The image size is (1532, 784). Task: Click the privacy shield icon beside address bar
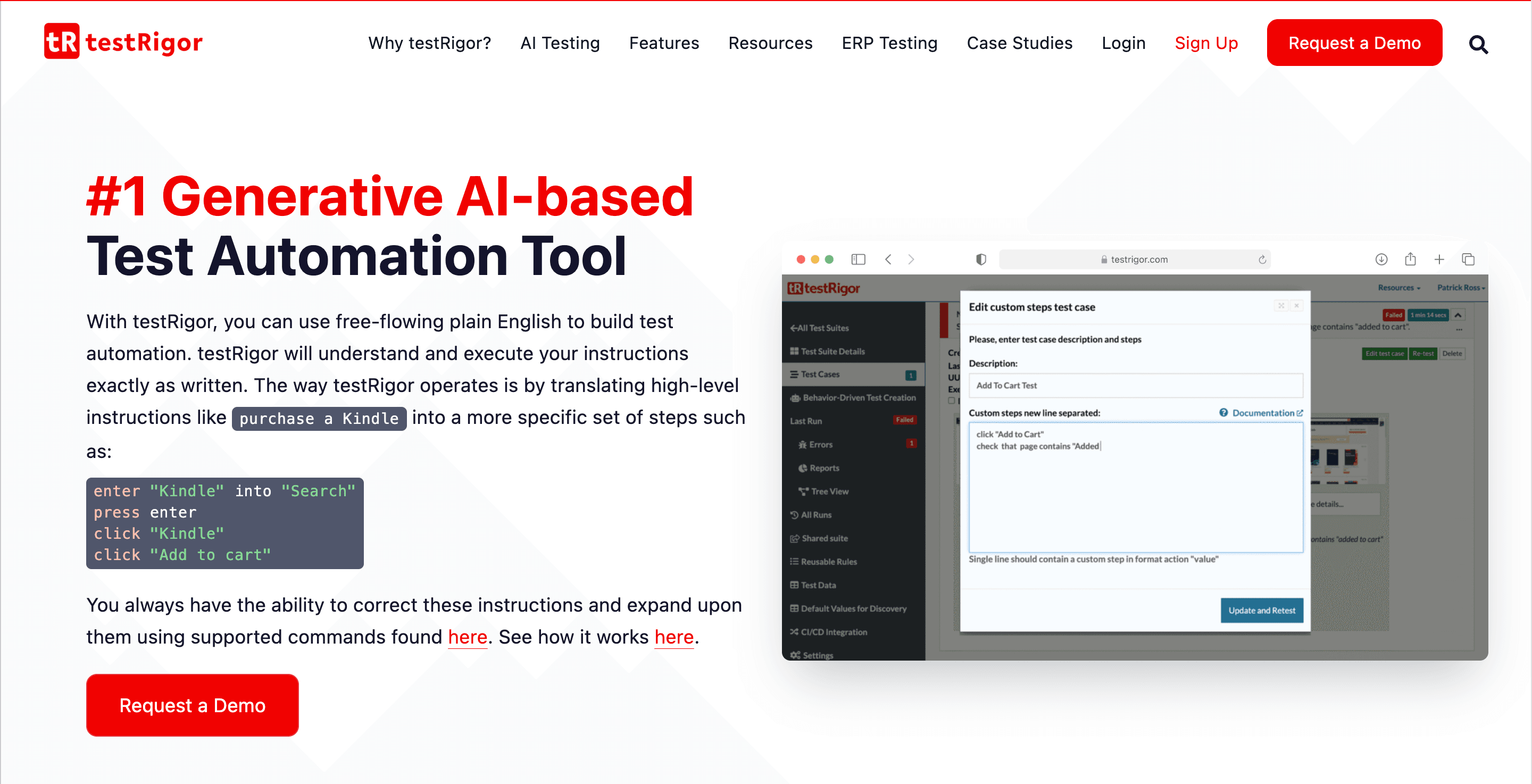coord(981,260)
